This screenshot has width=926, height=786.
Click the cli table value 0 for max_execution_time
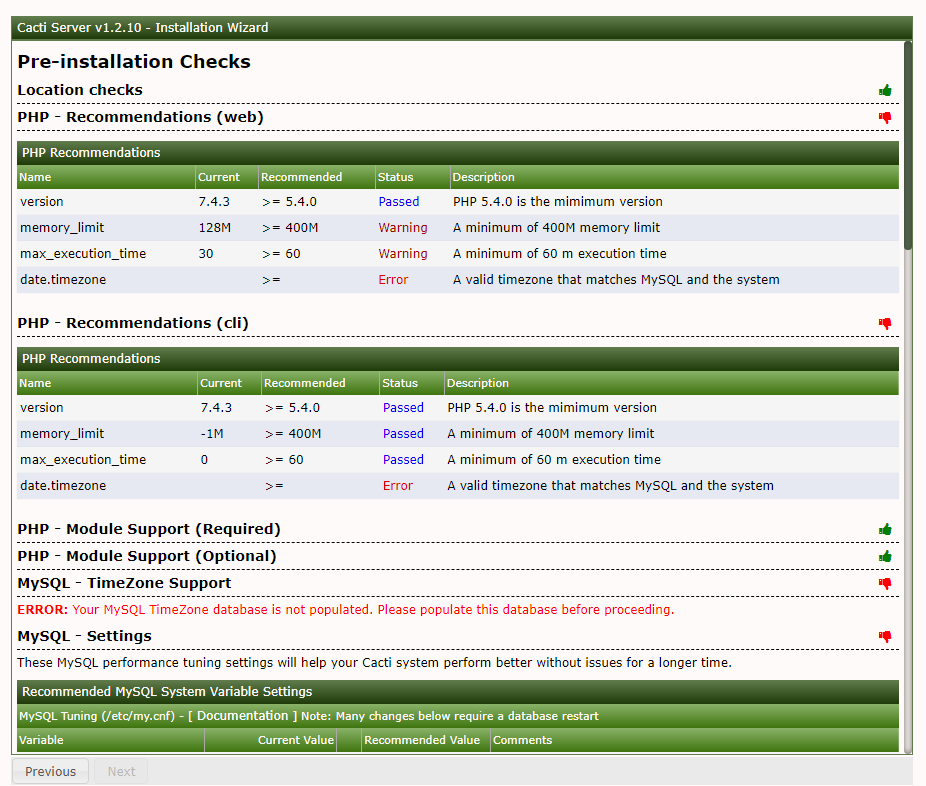point(204,460)
